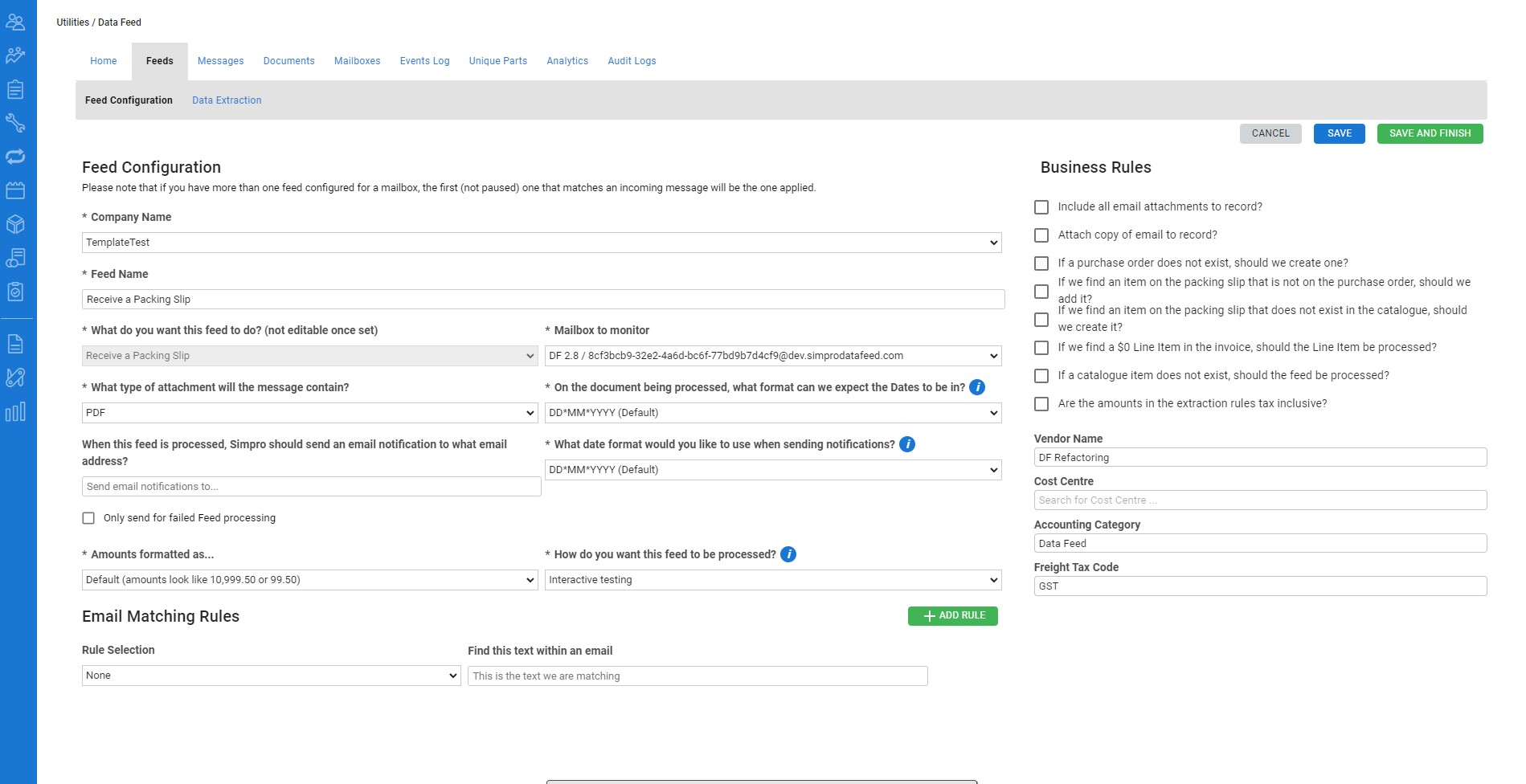Open the Data Extraction sub-tab
1526x784 pixels.
pyautogui.click(x=227, y=100)
